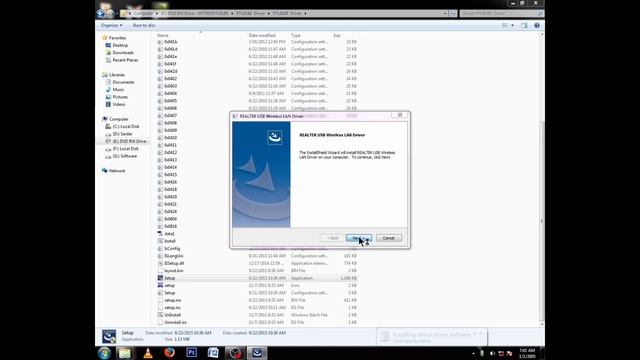Viewport: 640px width, 360px height.
Task: Focus the Explorer search box
Action: [502, 13]
